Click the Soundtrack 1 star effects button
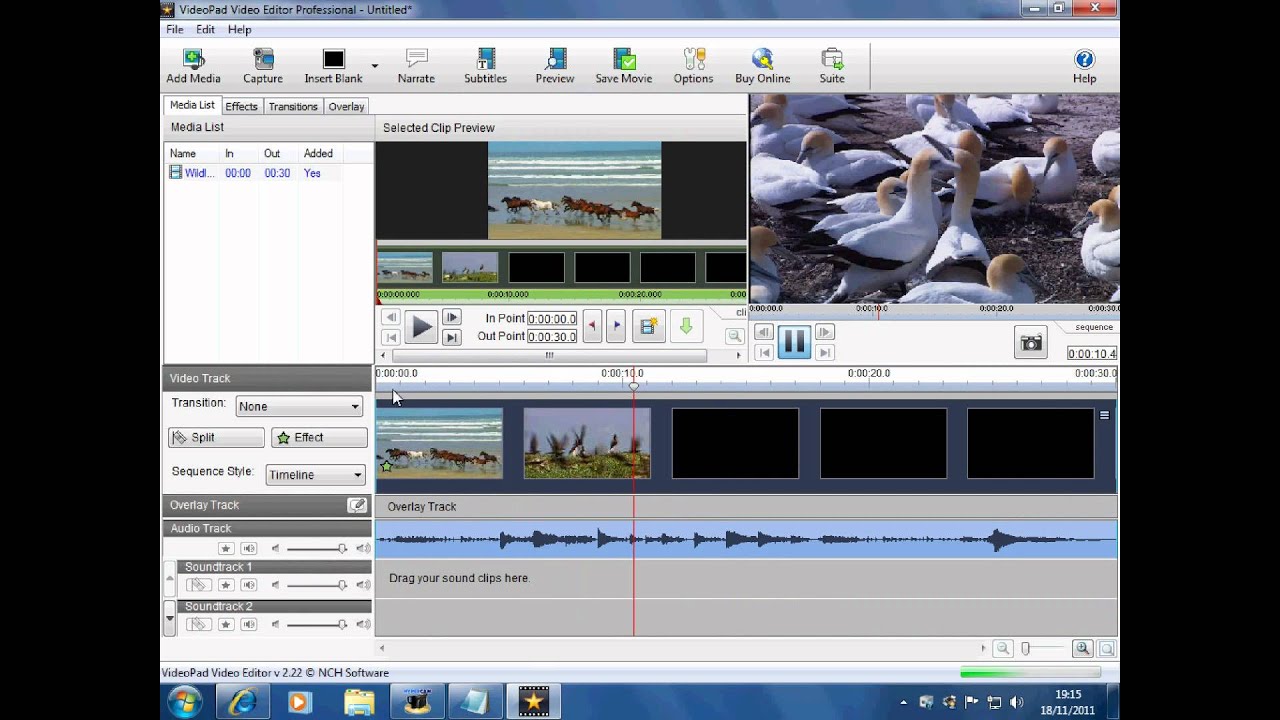 226,585
